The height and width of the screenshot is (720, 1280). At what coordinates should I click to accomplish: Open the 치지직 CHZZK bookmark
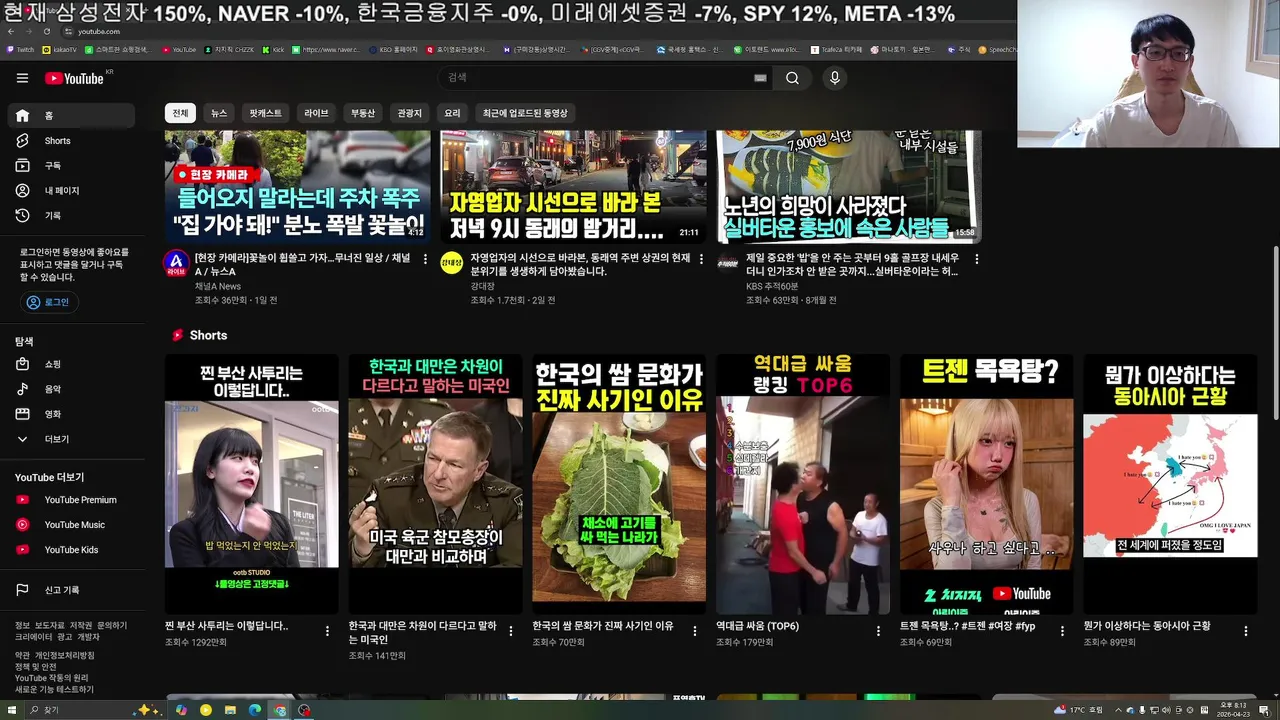point(229,49)
